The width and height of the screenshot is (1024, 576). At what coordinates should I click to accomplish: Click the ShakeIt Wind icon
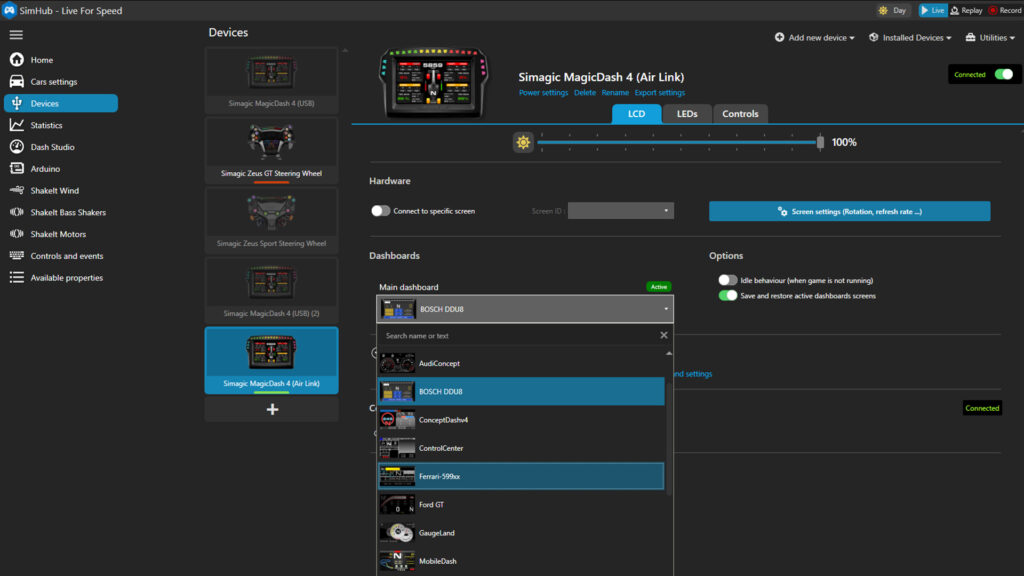coord(16,190)
